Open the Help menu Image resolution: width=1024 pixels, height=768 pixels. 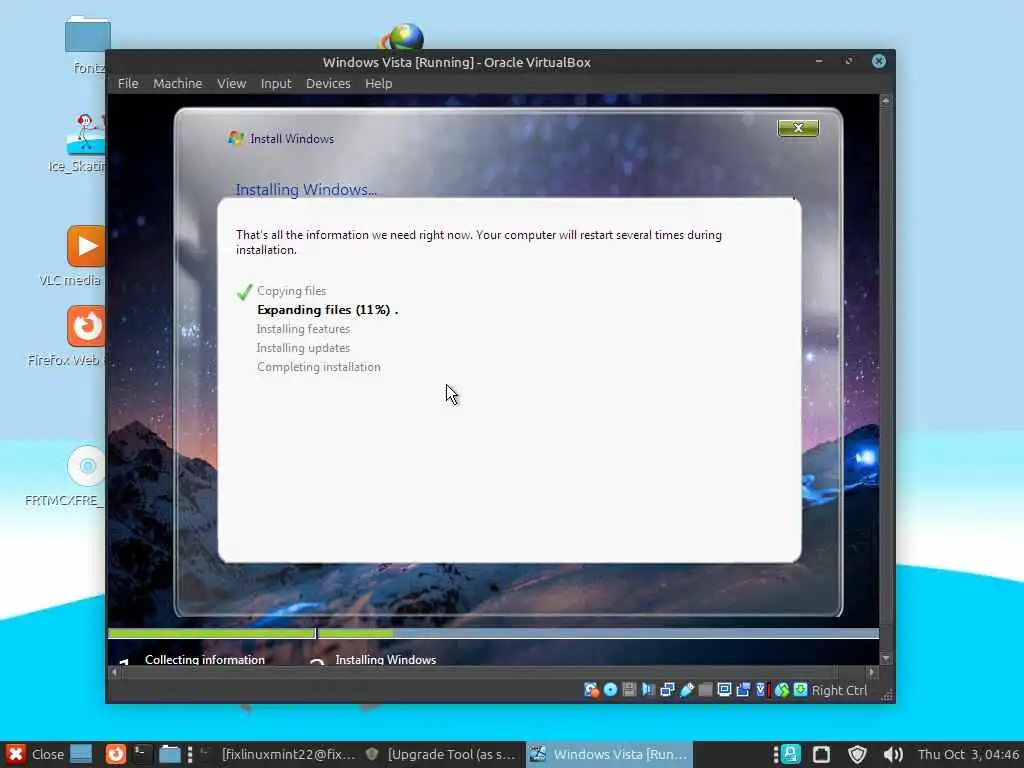[x=378, y=84]
